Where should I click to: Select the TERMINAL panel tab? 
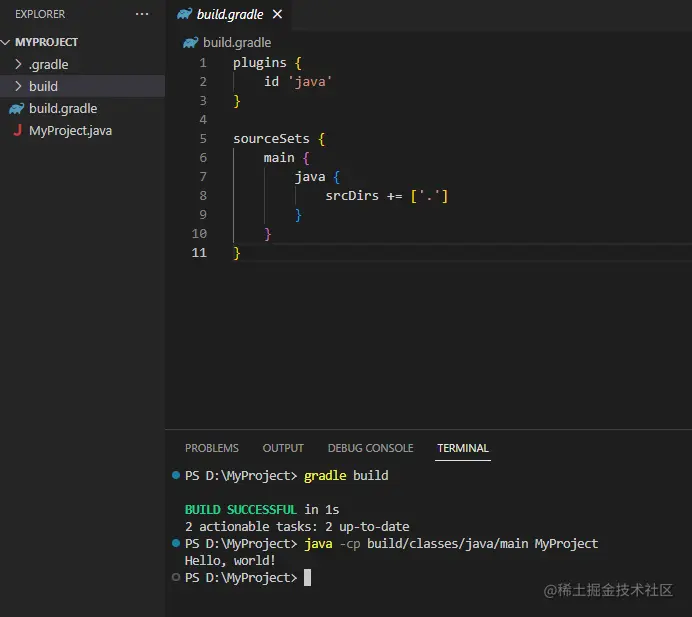(463, 448)
